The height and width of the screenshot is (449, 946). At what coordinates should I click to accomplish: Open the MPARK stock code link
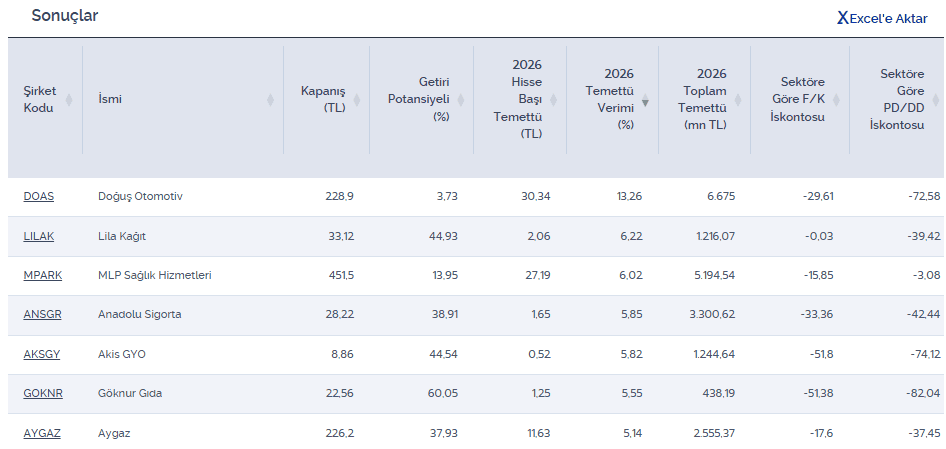[41, 275]
